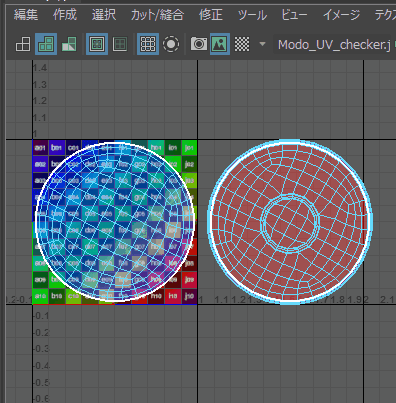Image resolution: width=396 pixels, height=403 pixels.
Task: Click the internal borders display icon
Action: tap(120, 44)
